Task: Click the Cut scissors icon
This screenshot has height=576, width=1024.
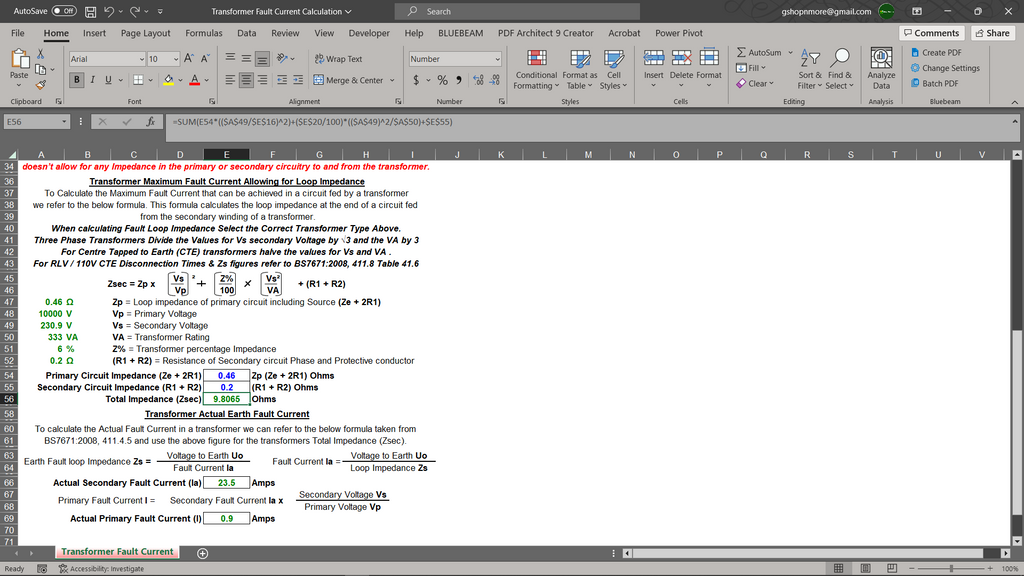Action: (40, 54)
